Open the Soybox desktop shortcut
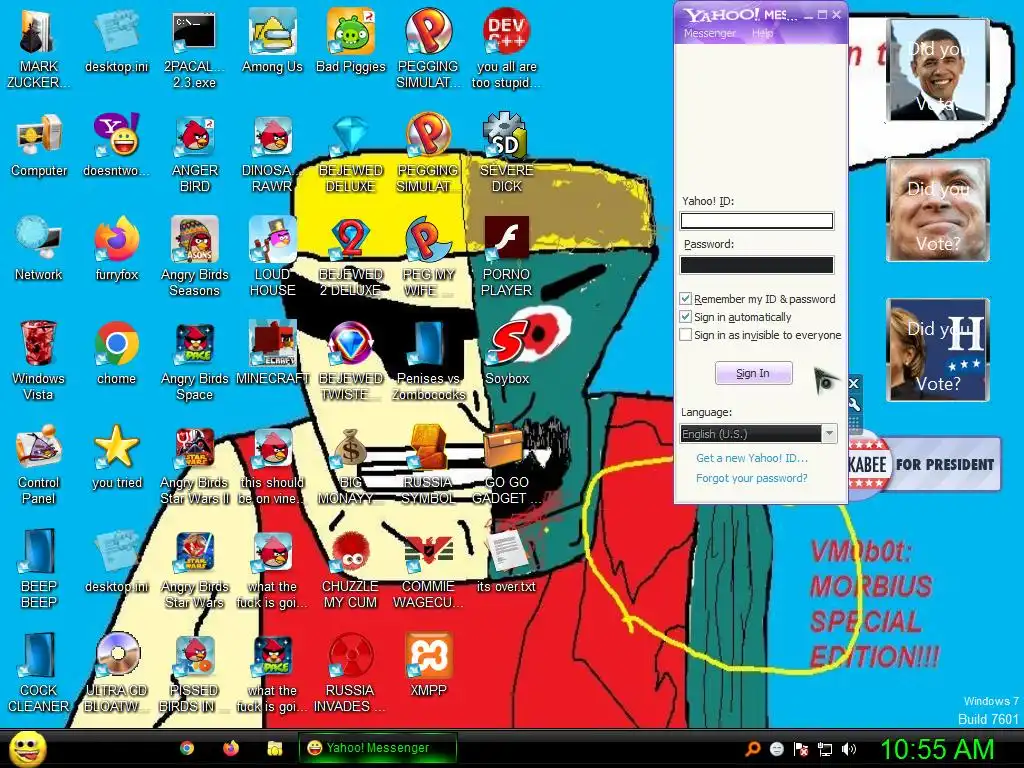 click(507, 353)
